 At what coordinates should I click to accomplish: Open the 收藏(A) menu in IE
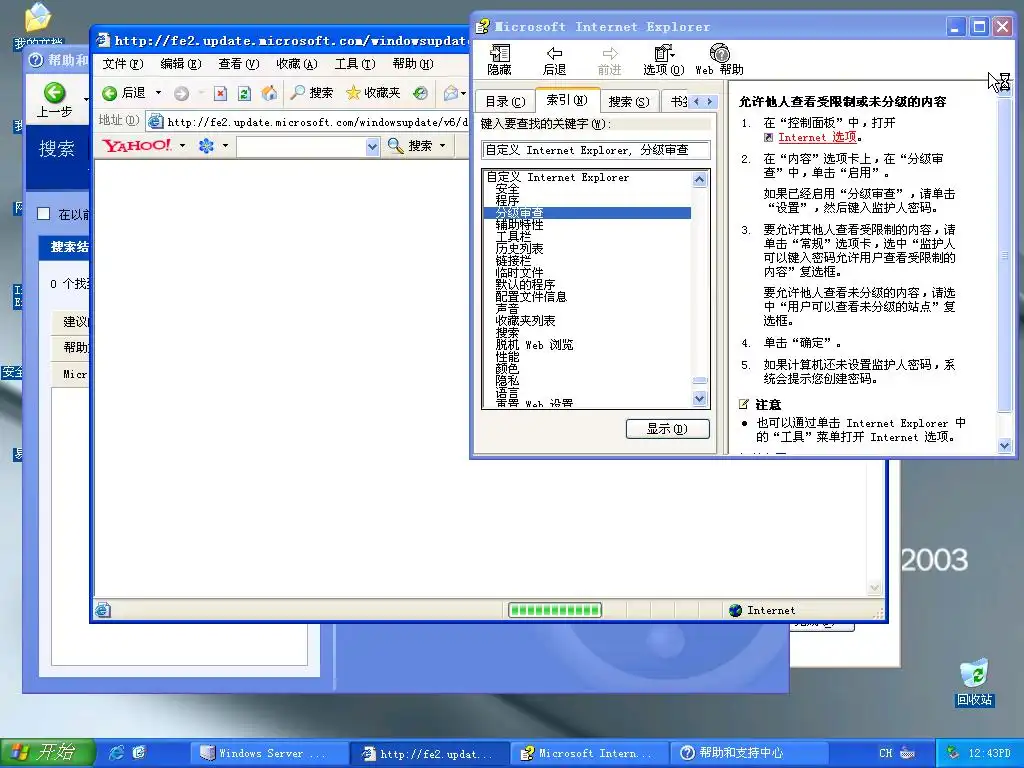(297, 64)
